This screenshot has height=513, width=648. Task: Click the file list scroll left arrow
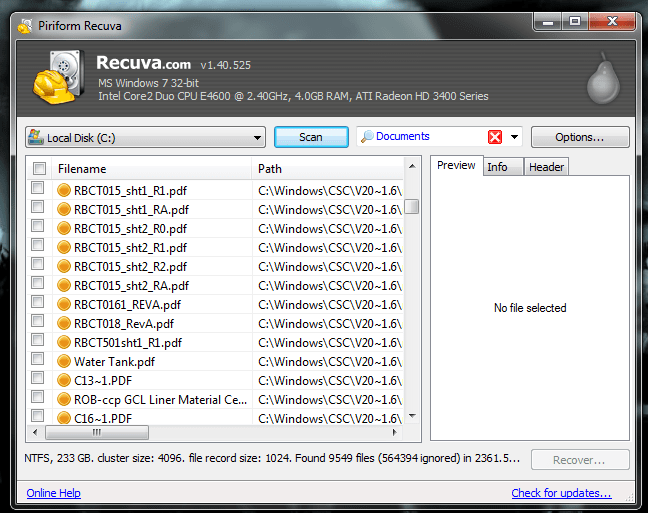tap(35, 432)
